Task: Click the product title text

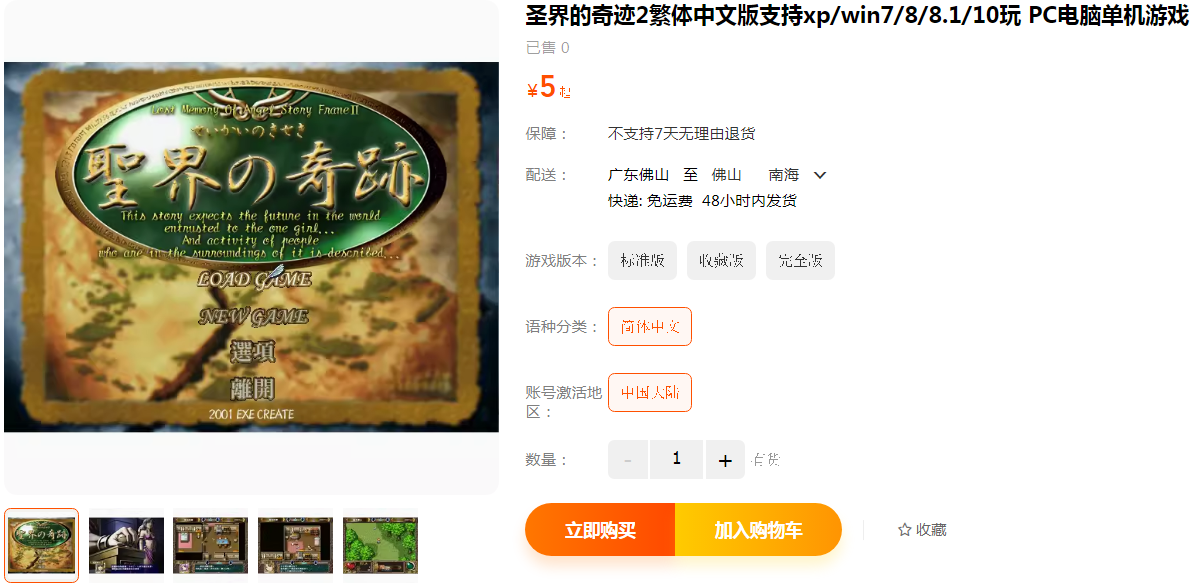Action: point(857,15)
